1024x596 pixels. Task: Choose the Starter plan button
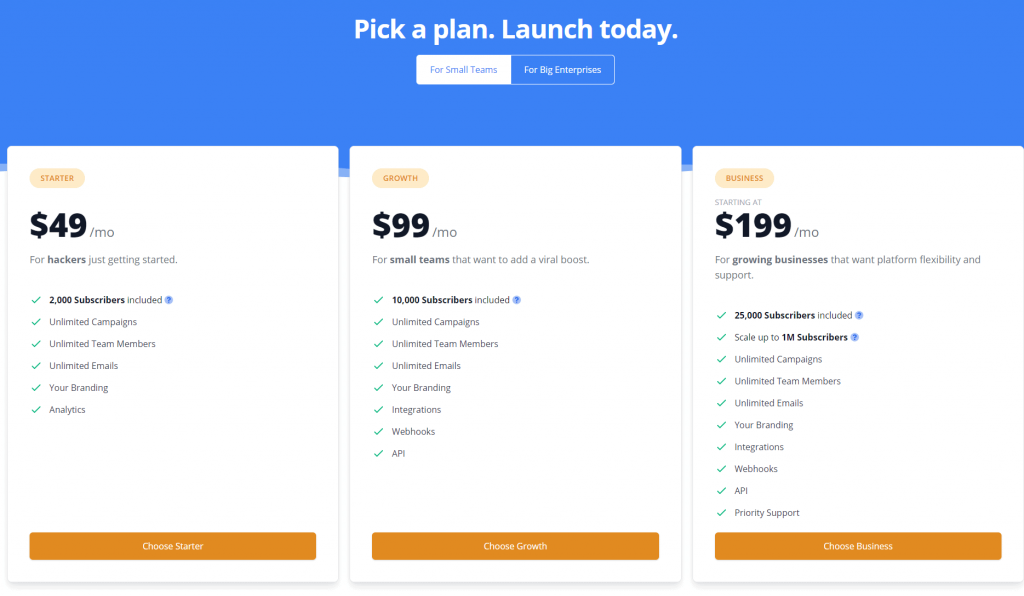pos(172,546)
